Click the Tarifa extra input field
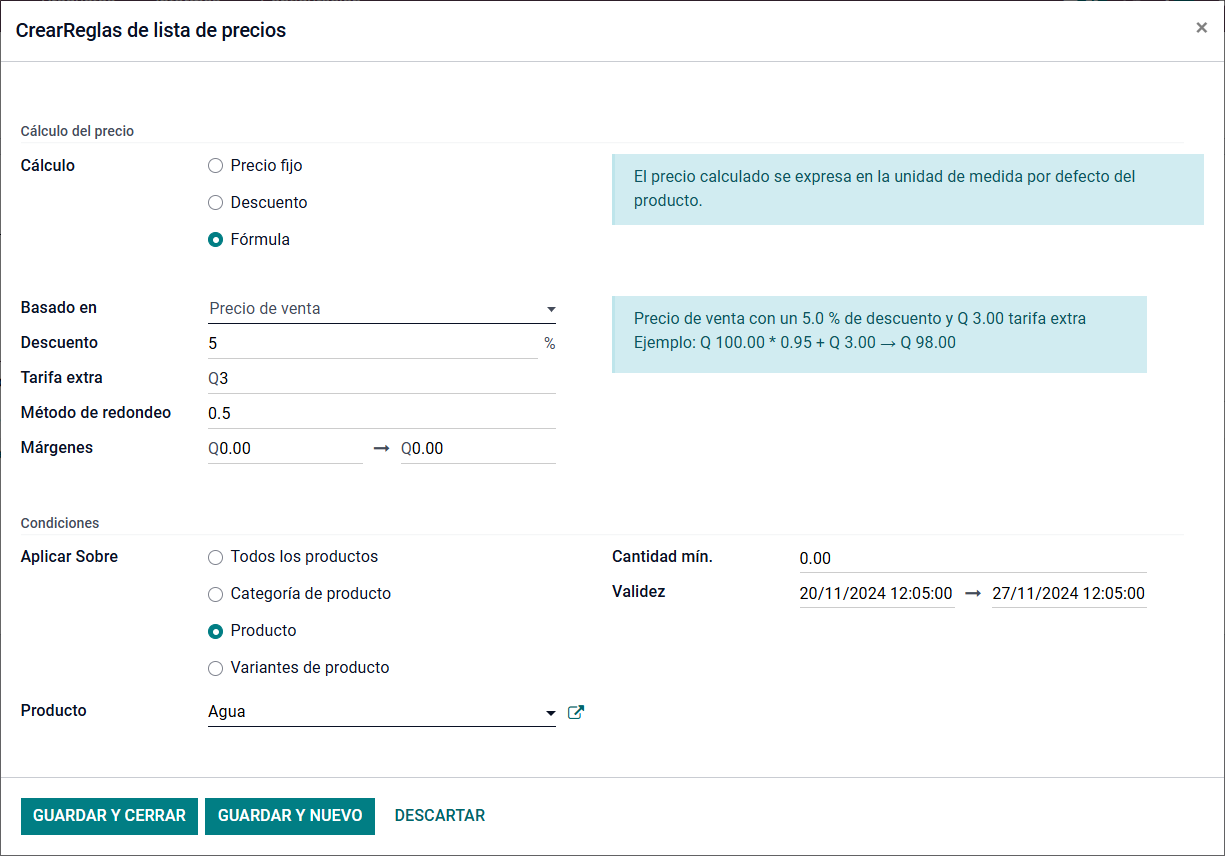 click(x=381, y=379)
